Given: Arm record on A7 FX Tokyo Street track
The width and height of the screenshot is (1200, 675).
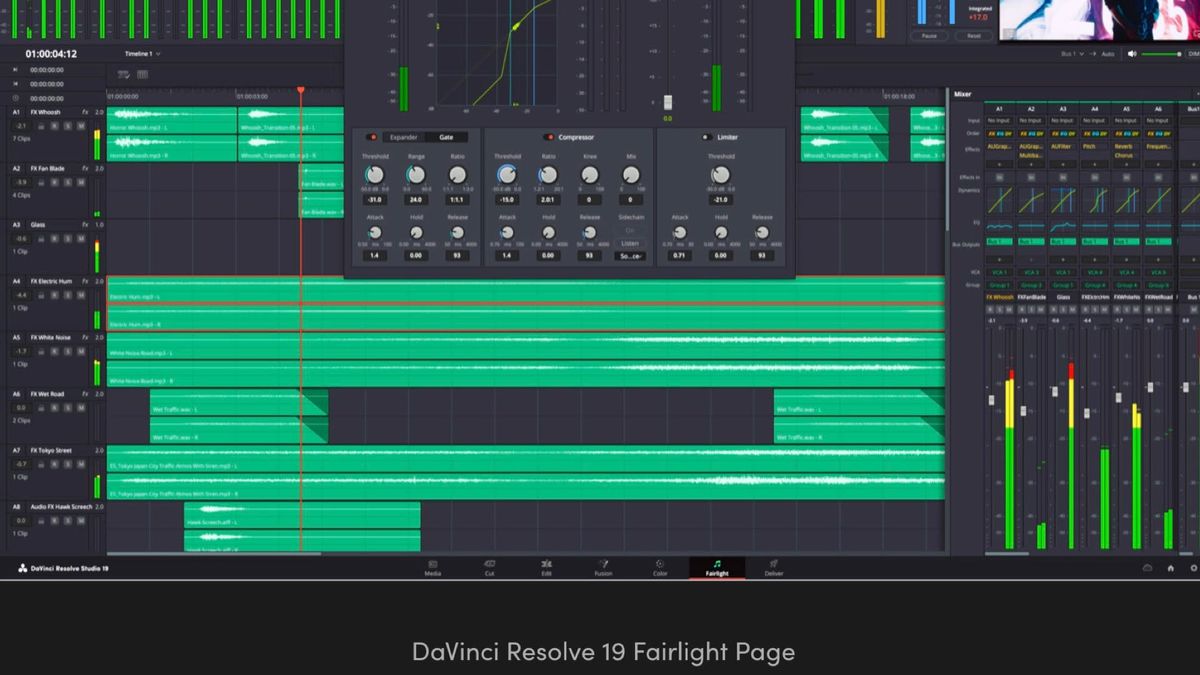Looking at the screenshot, I should (55, 464).
